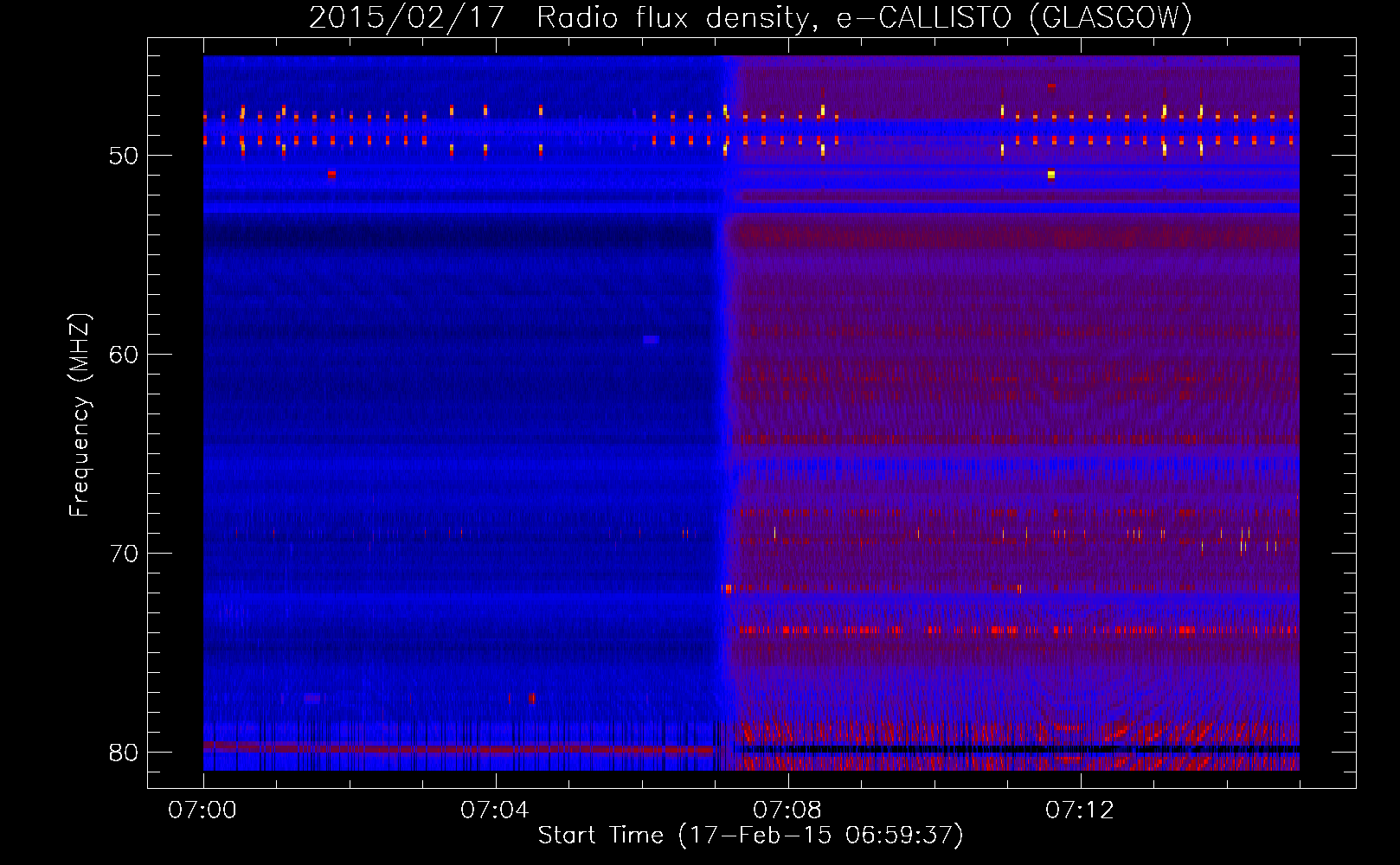Click the plot title '2015/02/17 Radio flux density, e-CALLISTO (GLASGOW)'

tap(750, 17)
